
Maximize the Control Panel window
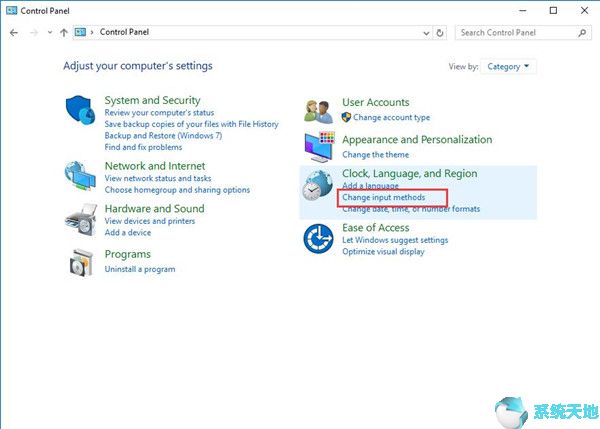(553, 10)
